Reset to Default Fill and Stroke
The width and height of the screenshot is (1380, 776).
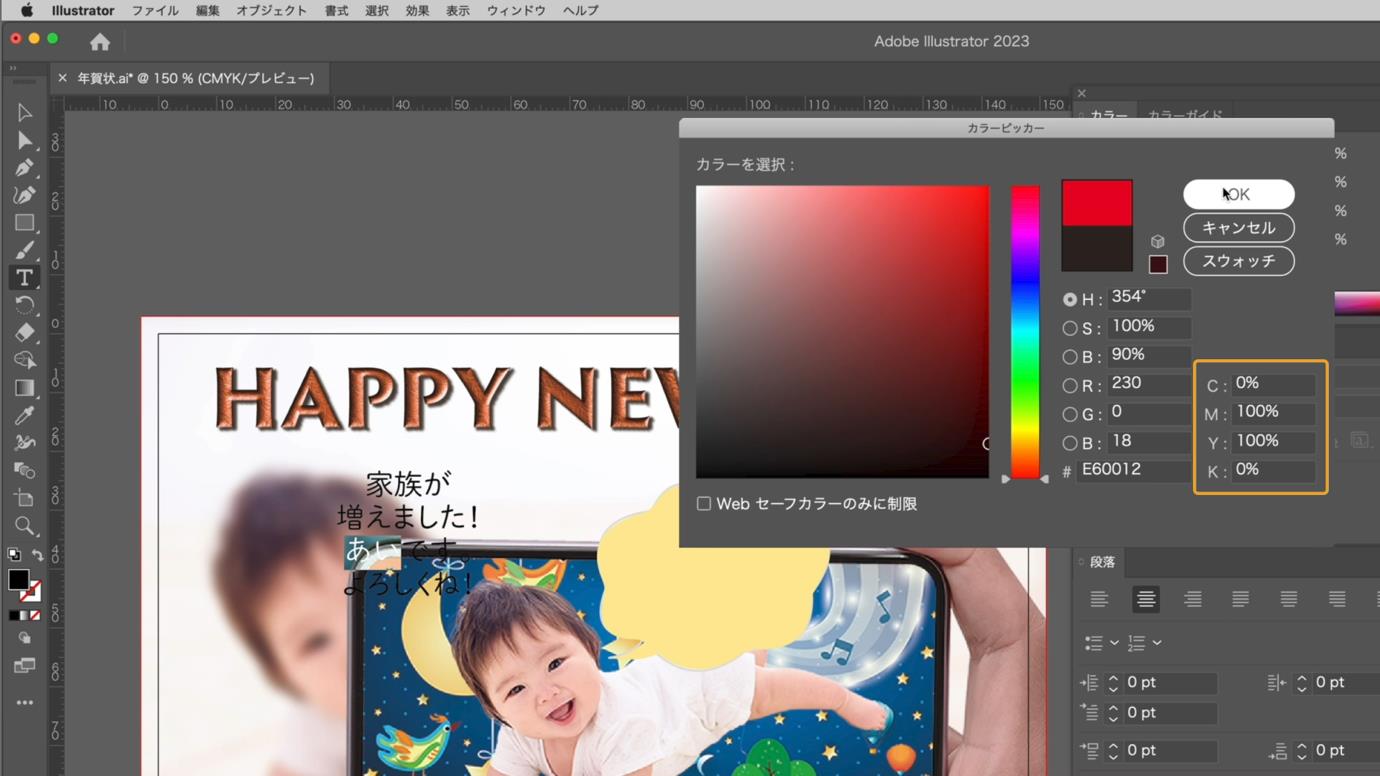pos(14,556)
